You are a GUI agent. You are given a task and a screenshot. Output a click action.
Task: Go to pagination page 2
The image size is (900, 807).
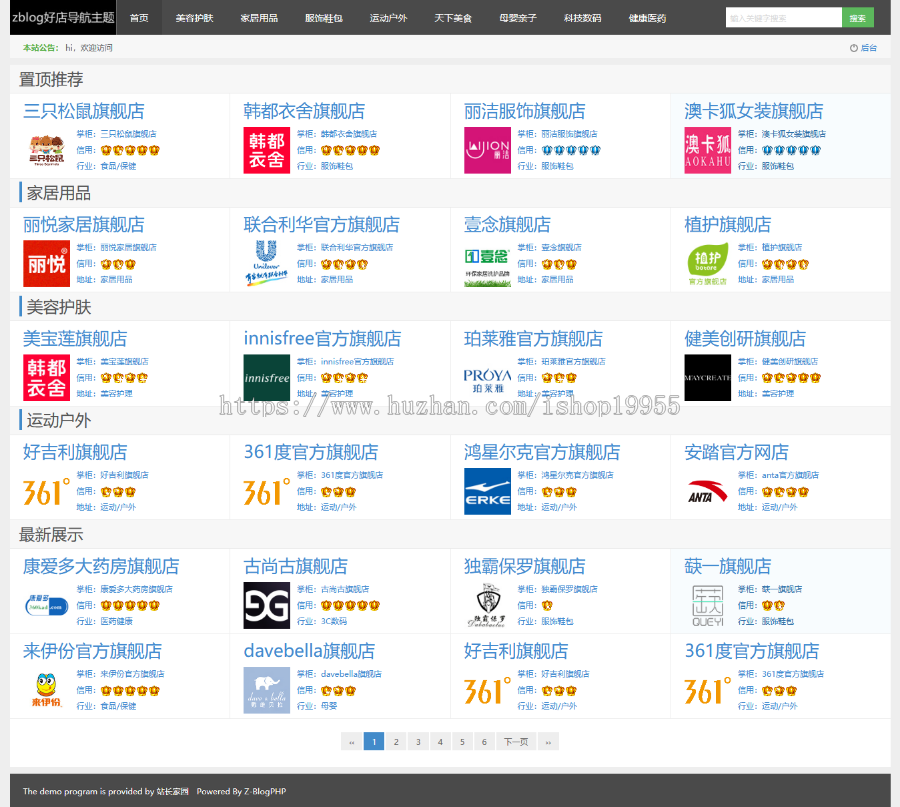(396, 742)
